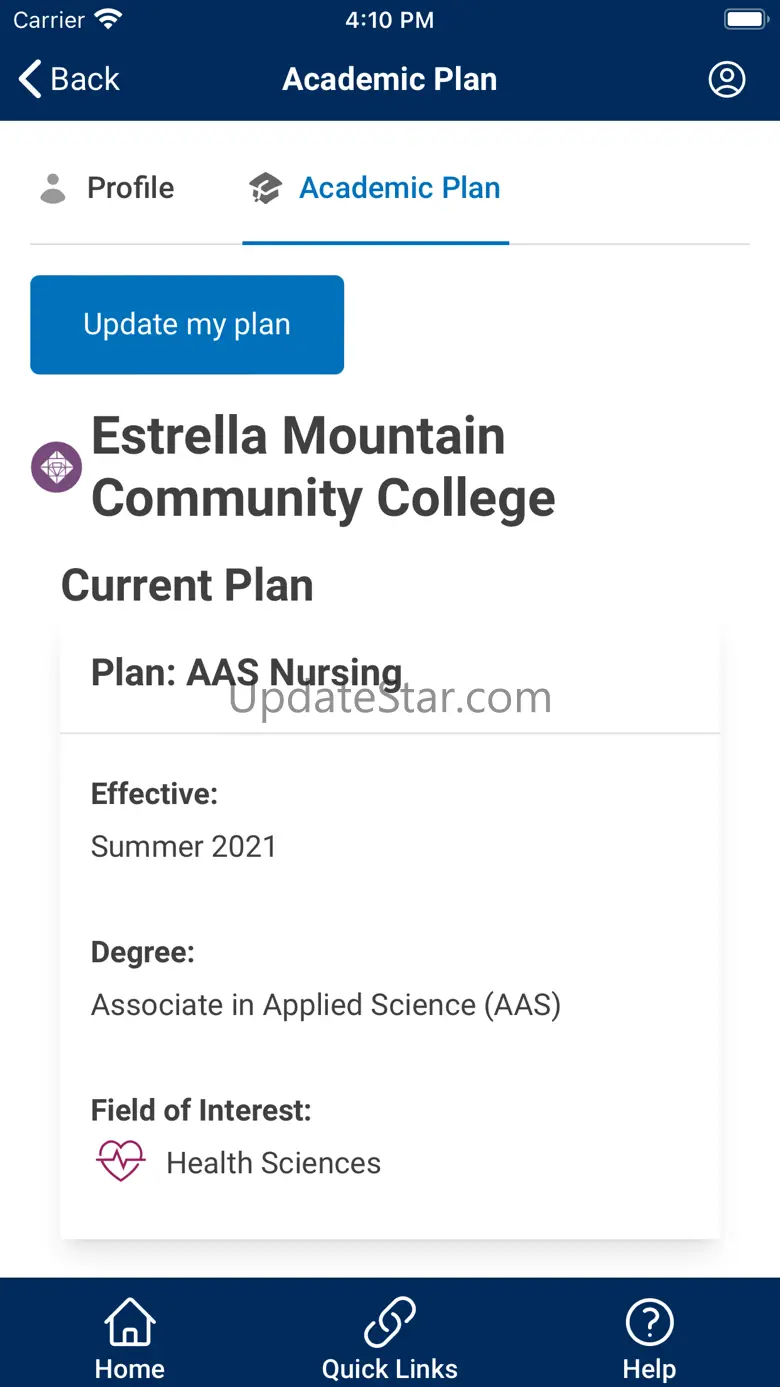Click the gray person Profile icon
The width and height of the screenshot is (780, 1387).
tap(53, 188)
